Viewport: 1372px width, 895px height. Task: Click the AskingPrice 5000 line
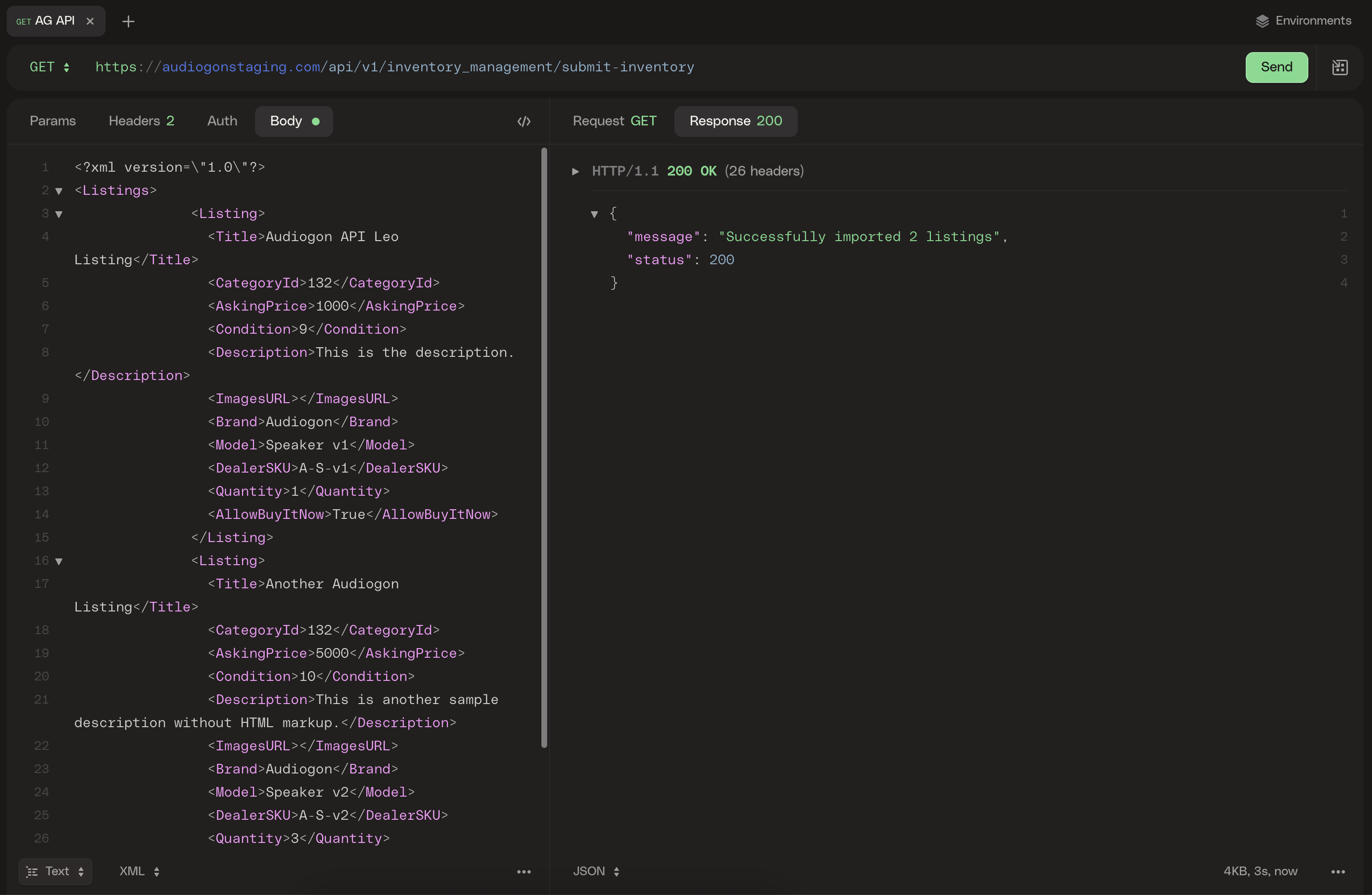[x=336, y=653]
